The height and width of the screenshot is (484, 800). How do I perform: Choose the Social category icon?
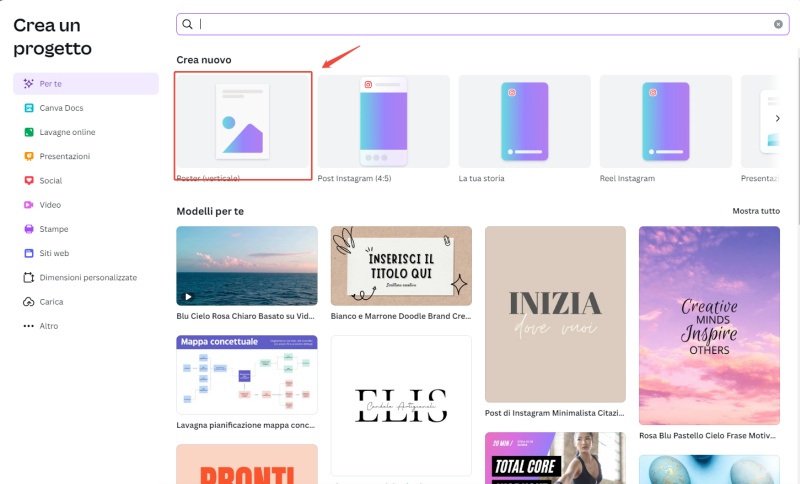29,180
